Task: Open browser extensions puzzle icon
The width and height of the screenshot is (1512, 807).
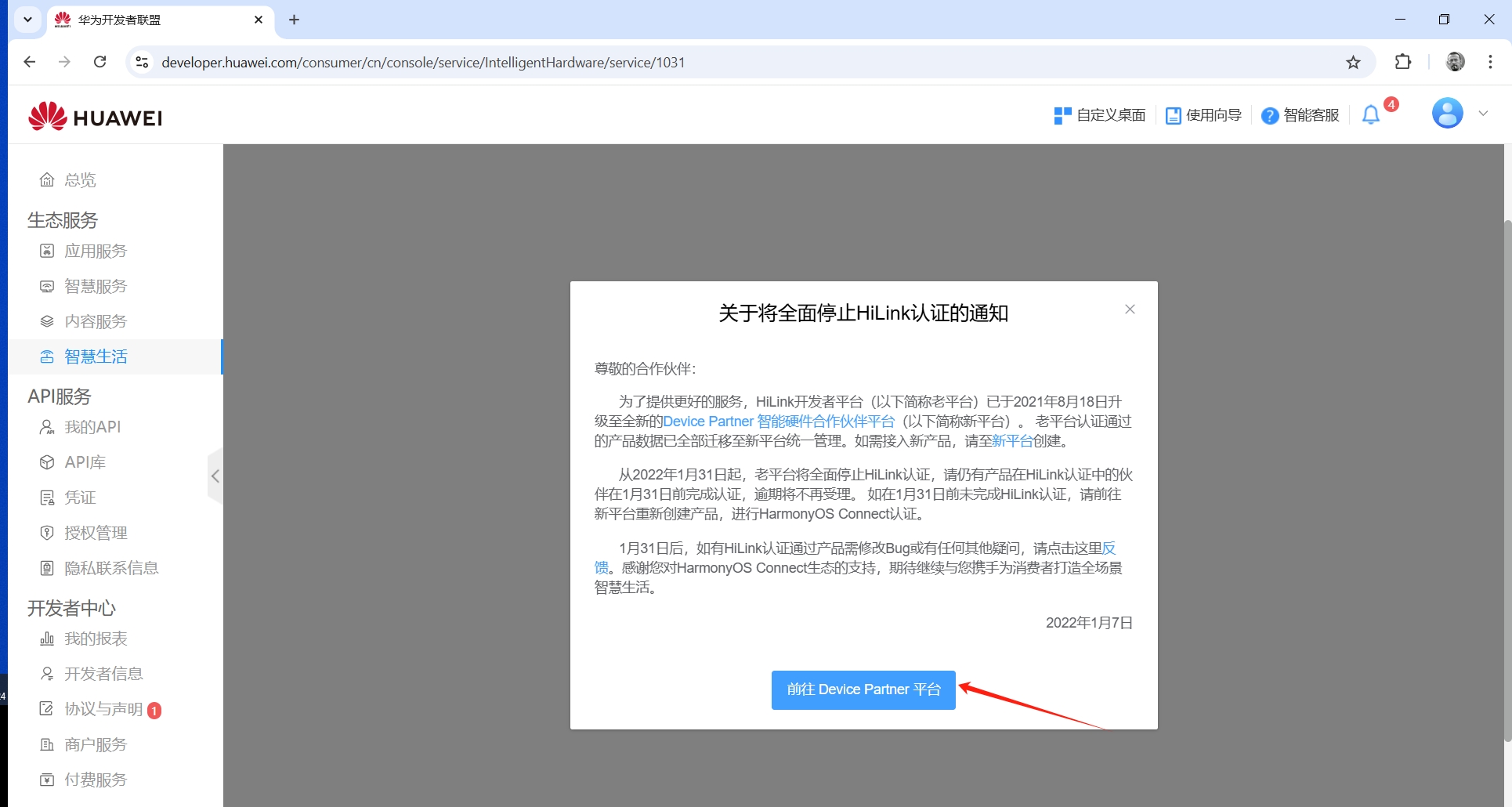Action: click(x=1403, y=62)
